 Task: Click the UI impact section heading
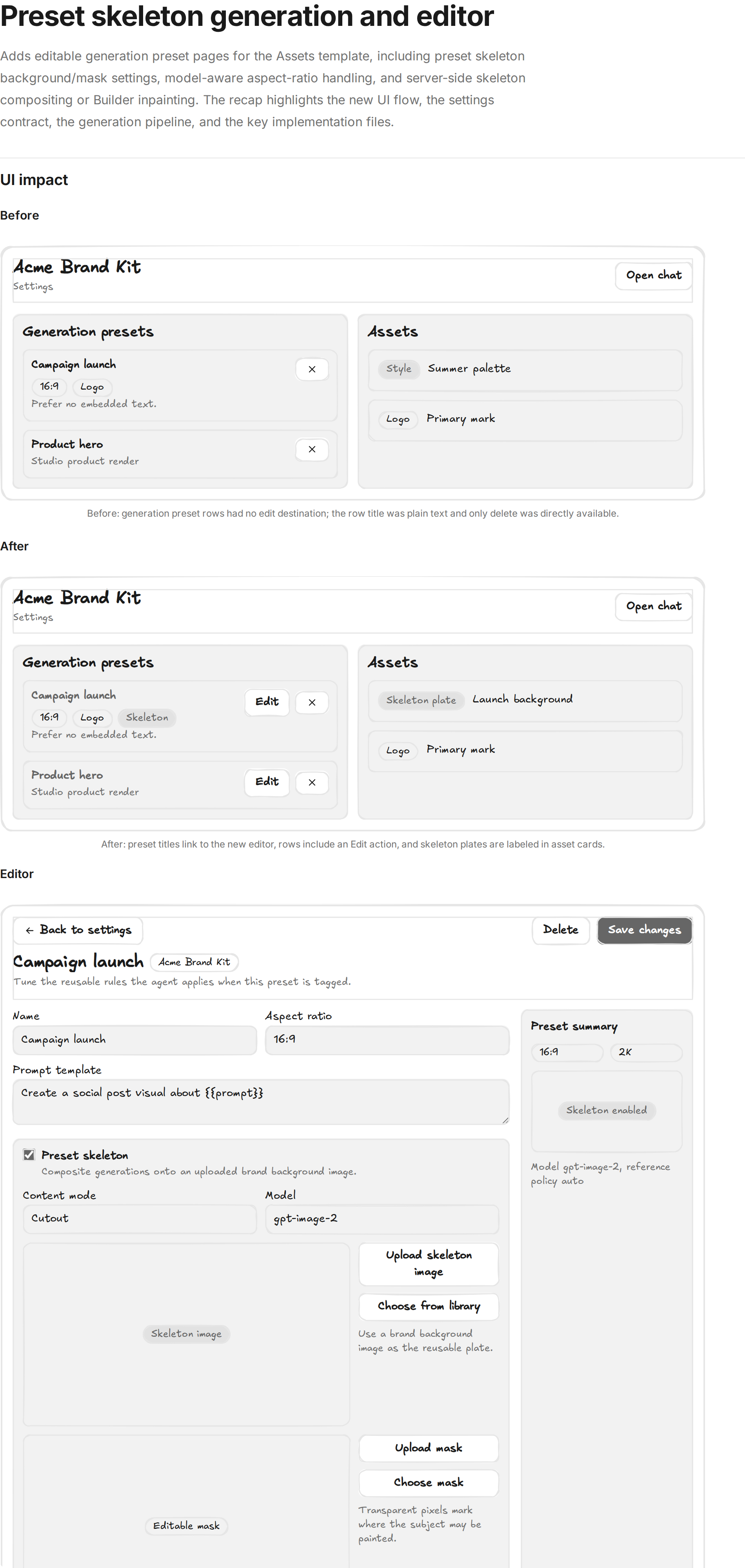pos(34,180)
